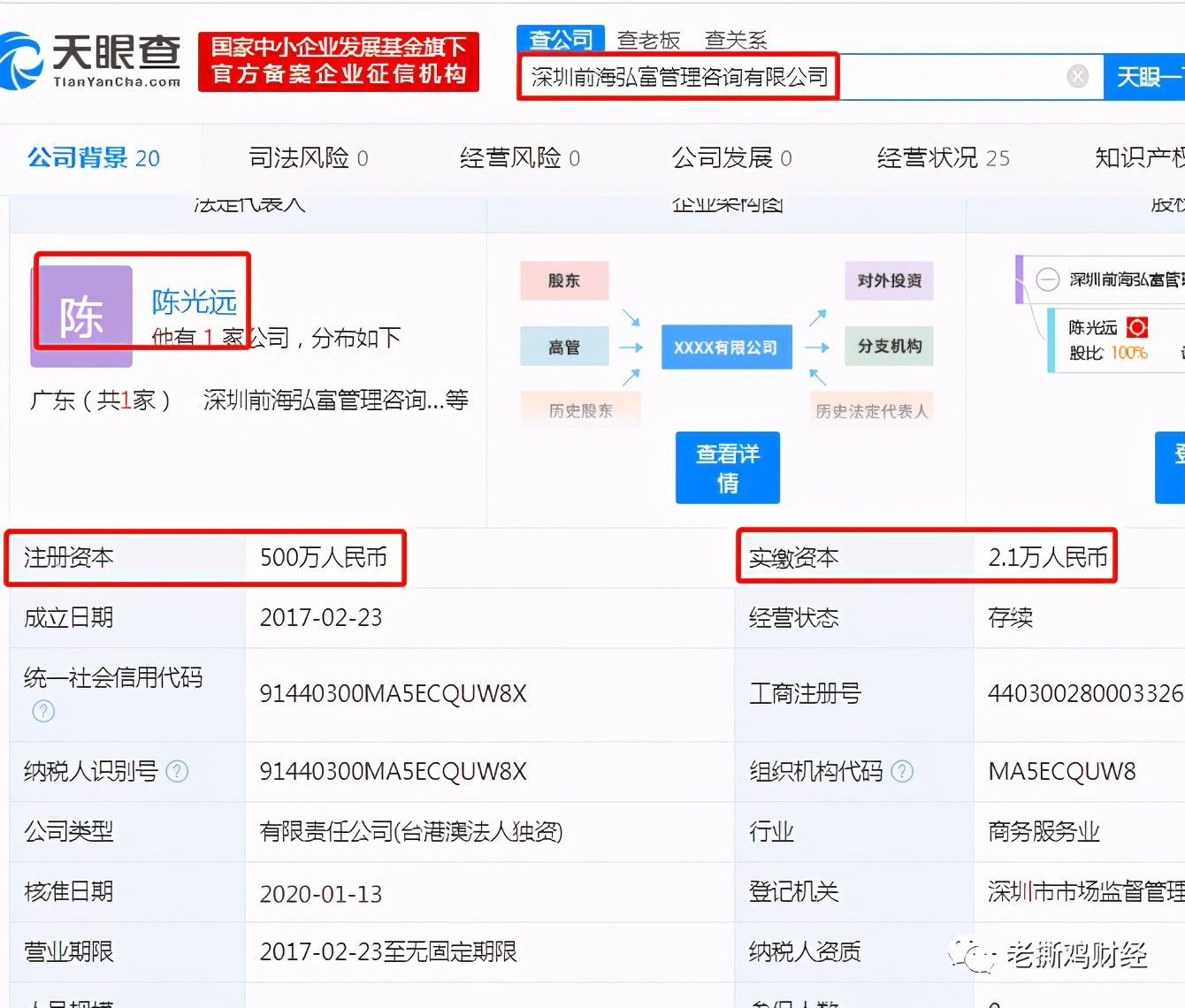1185x1008 pixels.
Task: Open the 公司发展 0 tab
Action: point(731,158)
